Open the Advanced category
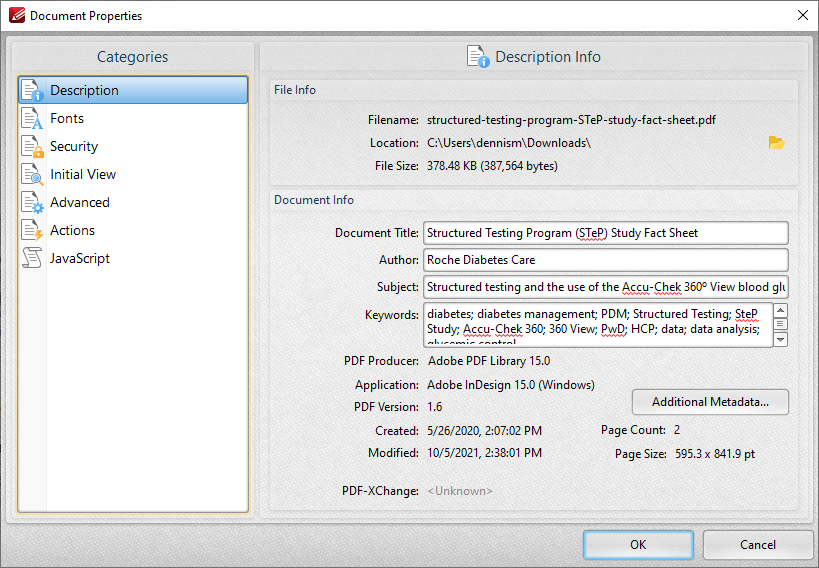 coord(133,202)
